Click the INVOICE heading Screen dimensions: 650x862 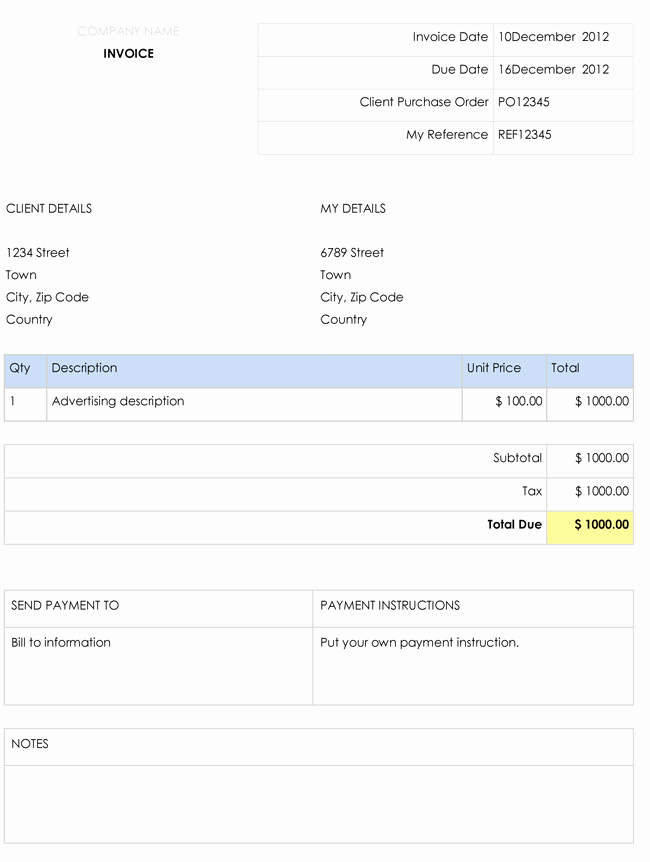click(x=128, y=53)
